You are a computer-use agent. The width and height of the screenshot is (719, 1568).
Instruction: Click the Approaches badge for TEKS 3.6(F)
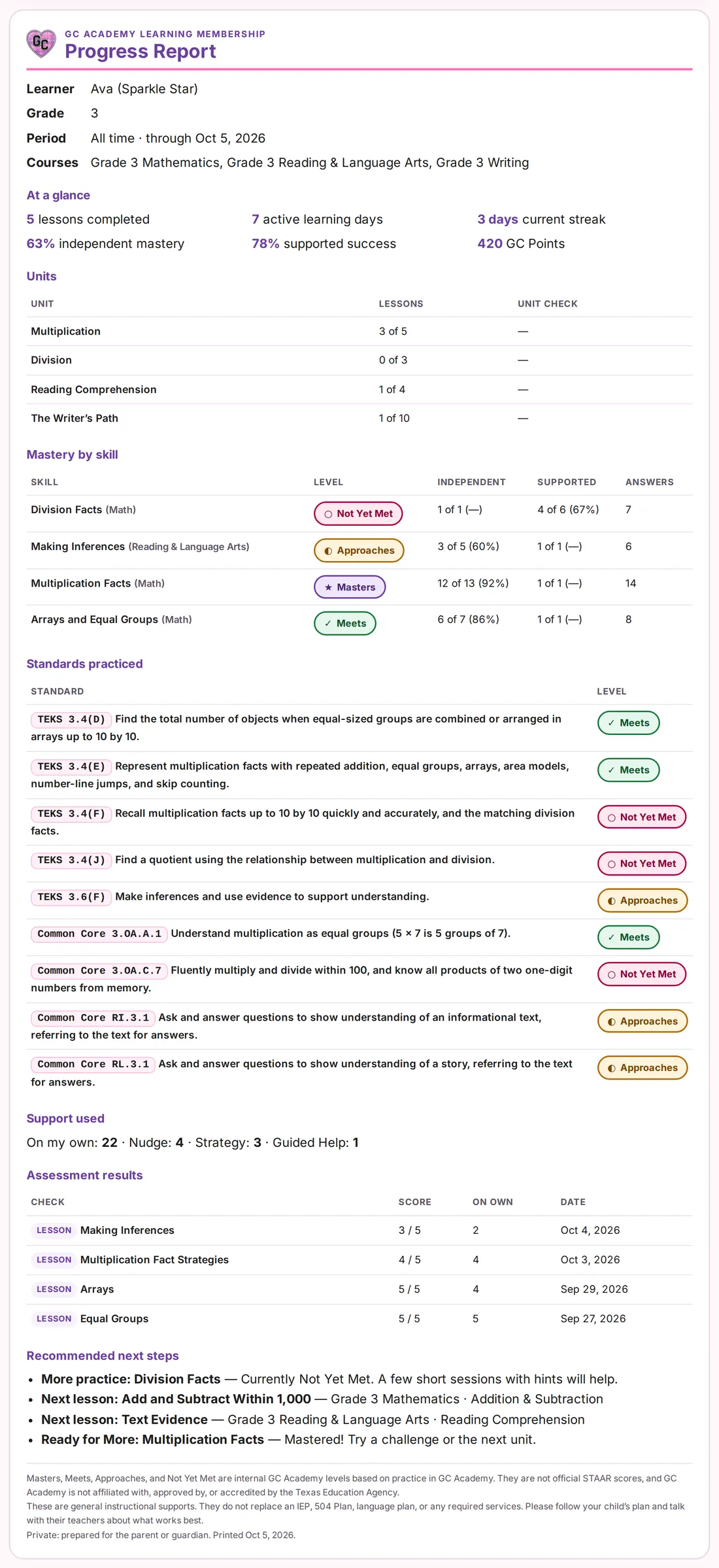coord(643,900)
